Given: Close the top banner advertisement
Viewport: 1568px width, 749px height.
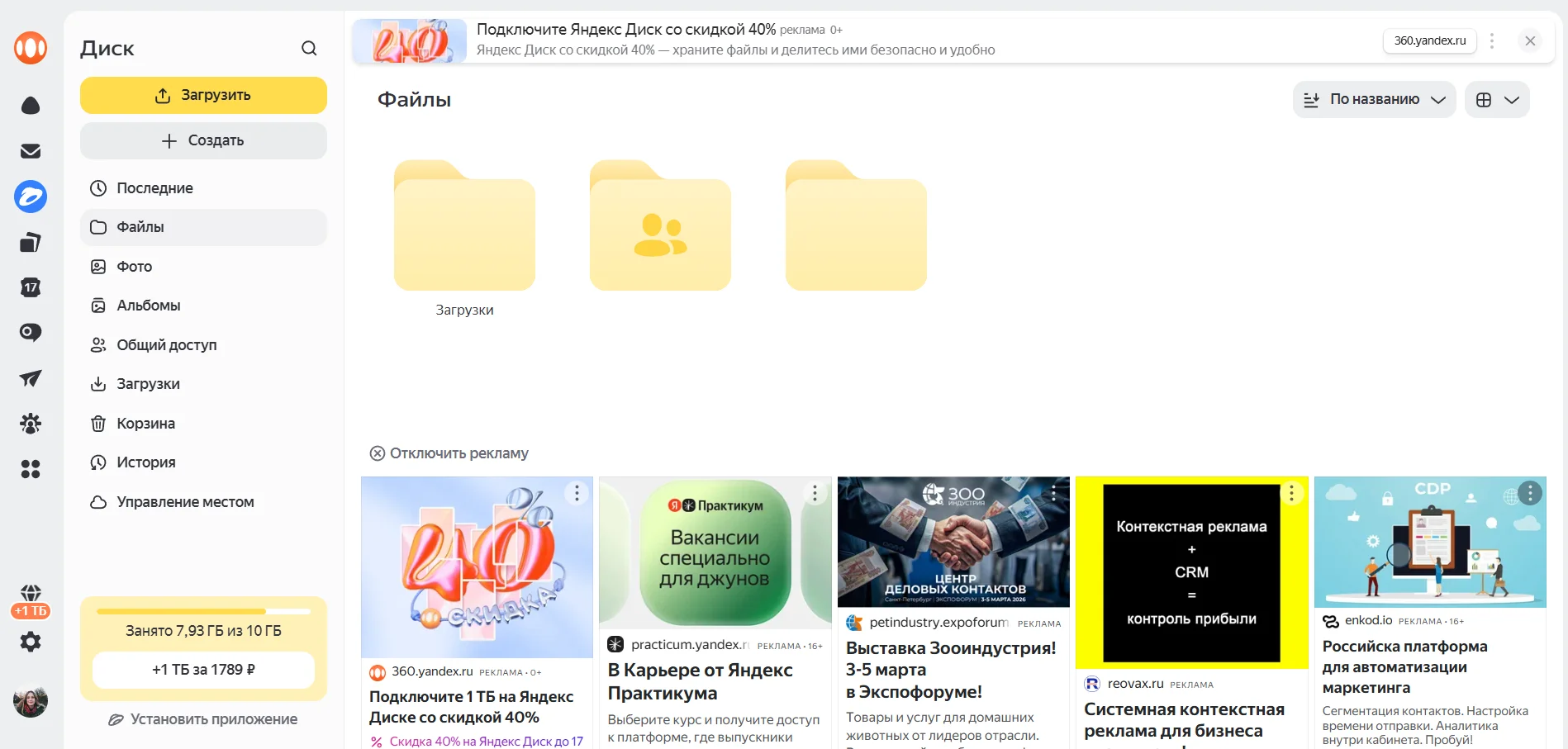Looking at the screenshot, I should [1530, 40].
